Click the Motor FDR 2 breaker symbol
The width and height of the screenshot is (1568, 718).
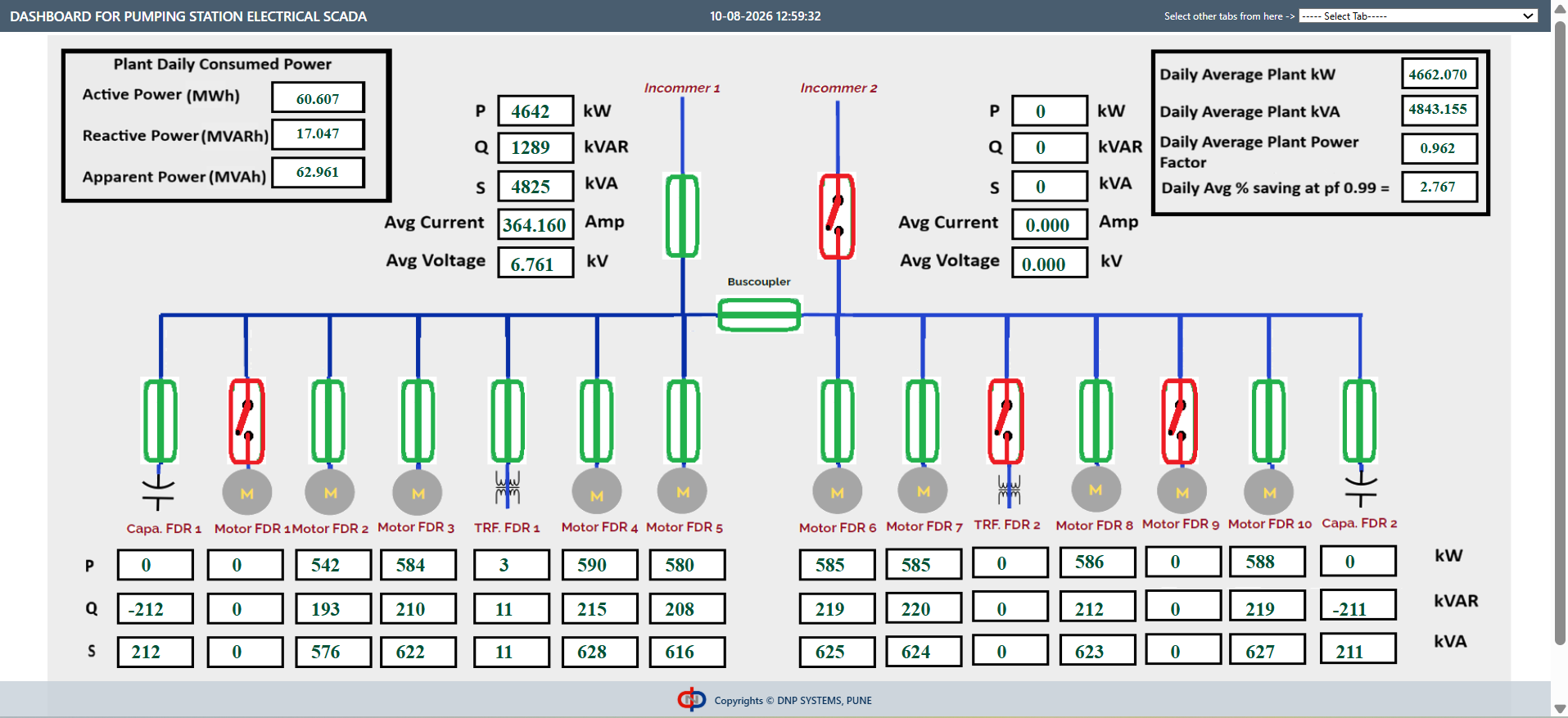pyautogui.click(x=328, y=421)
